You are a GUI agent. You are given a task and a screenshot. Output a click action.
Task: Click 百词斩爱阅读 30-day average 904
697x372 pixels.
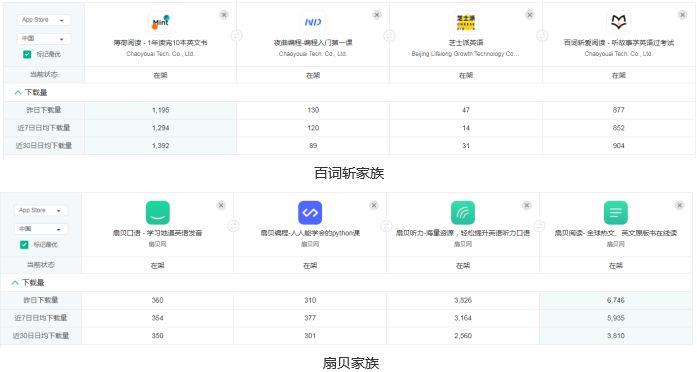(618, 146)
